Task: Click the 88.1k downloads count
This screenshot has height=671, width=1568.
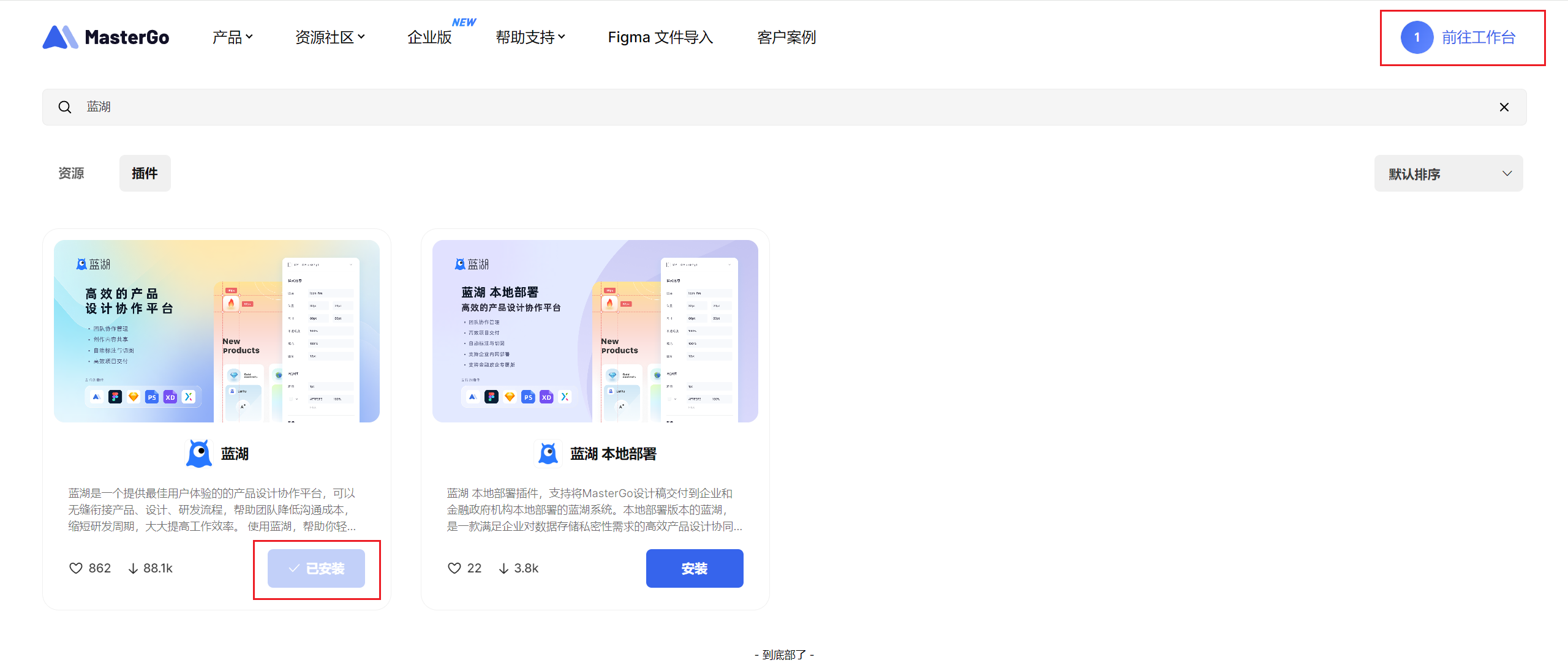Action: [x=158, y=568]
